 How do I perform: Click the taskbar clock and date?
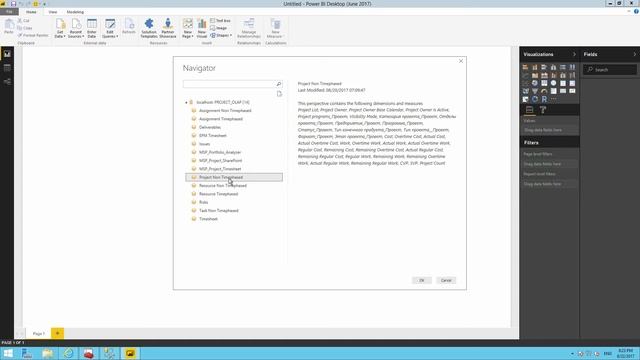coord(626,353)
